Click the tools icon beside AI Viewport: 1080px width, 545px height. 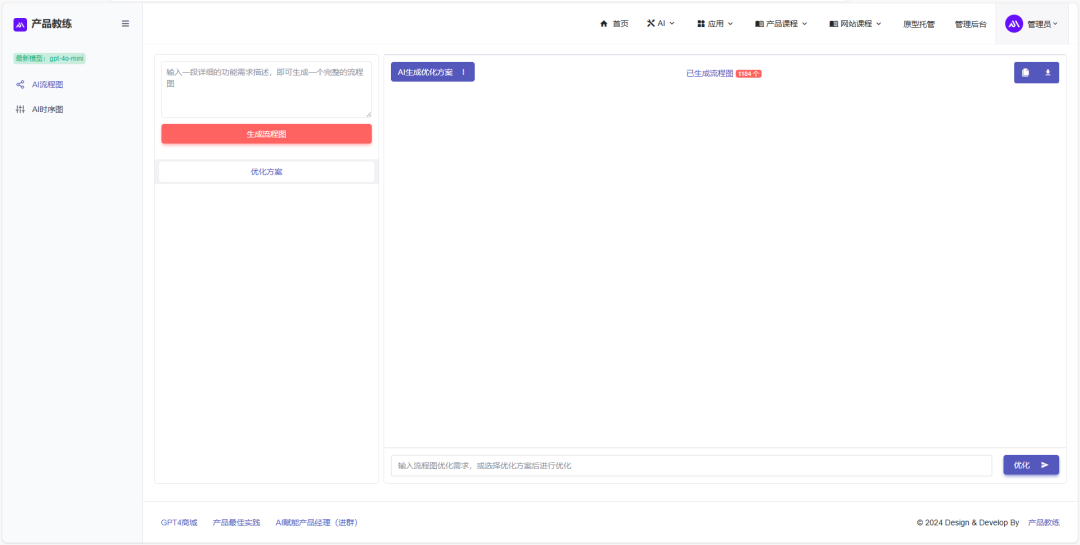[651, 23]
